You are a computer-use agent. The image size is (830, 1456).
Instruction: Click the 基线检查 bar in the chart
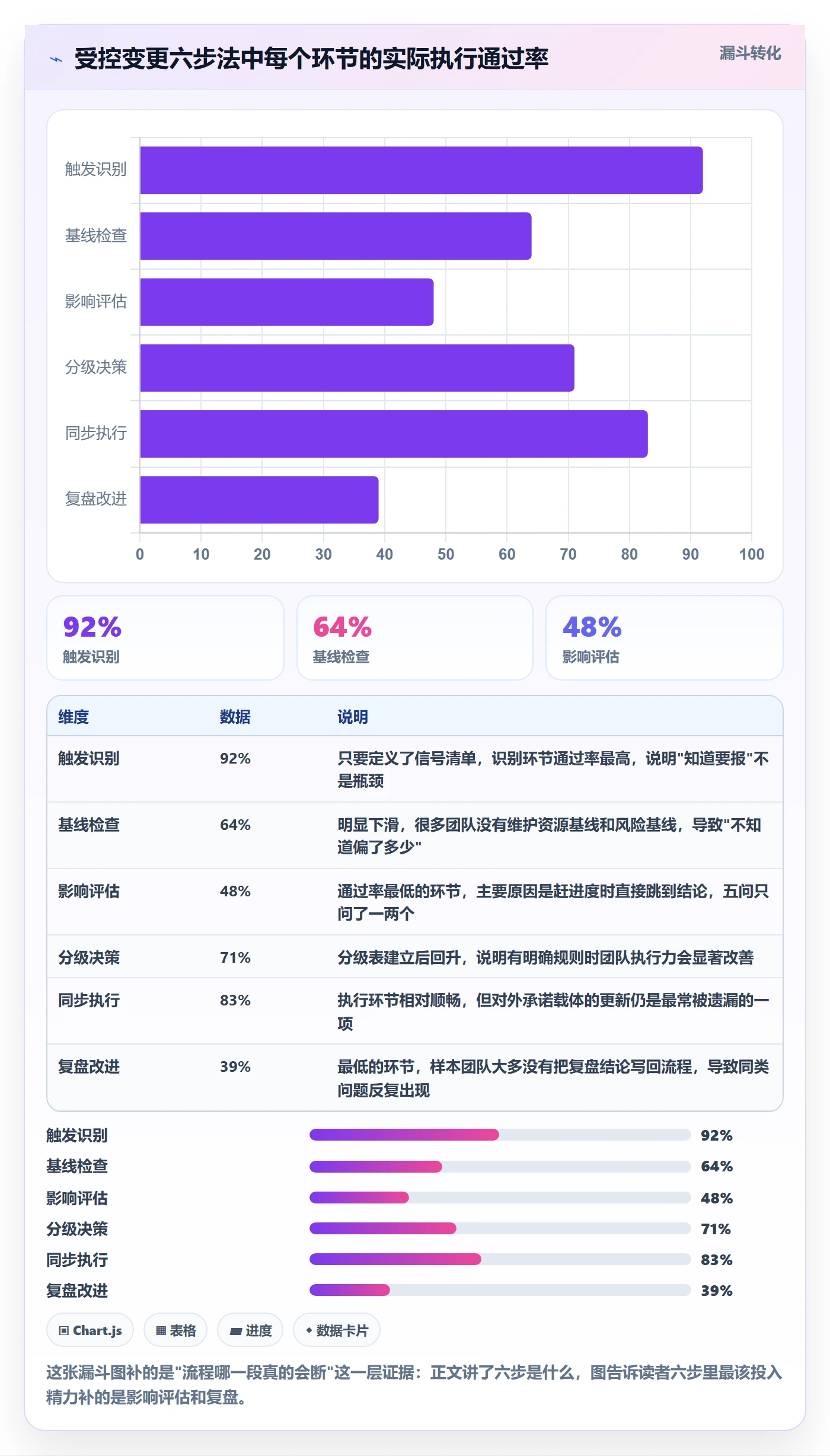(336, 236)
